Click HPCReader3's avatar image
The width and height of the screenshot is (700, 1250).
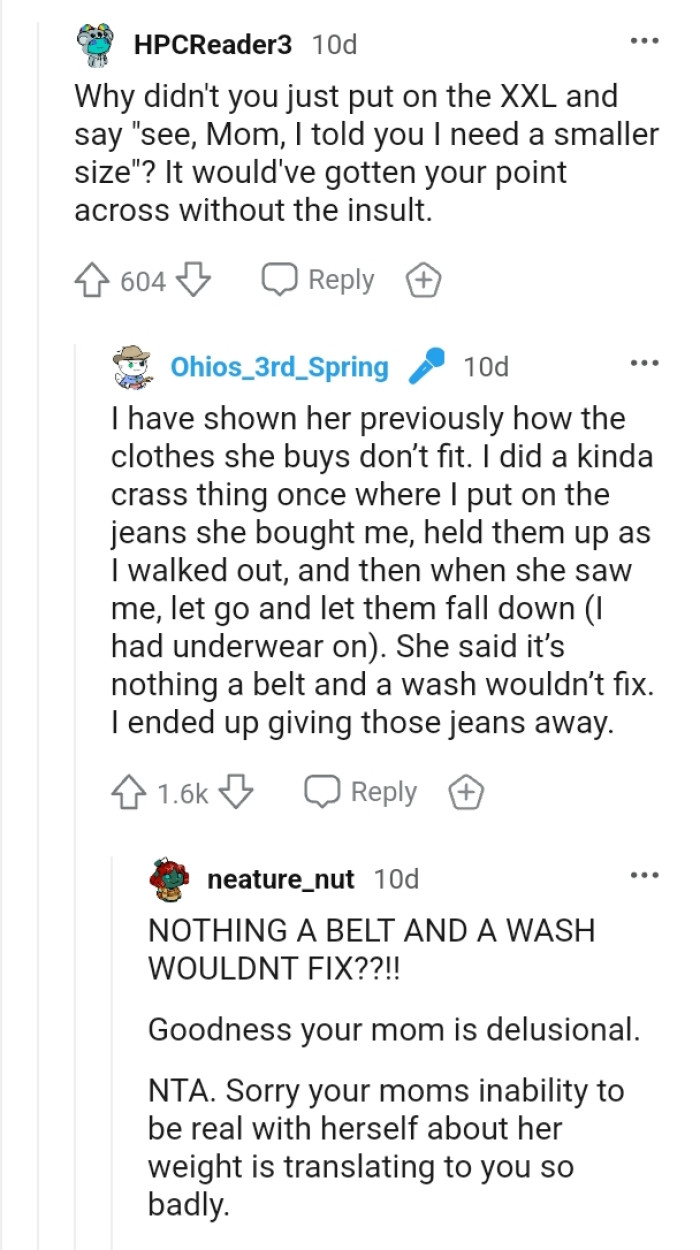[x=96, y=45]
